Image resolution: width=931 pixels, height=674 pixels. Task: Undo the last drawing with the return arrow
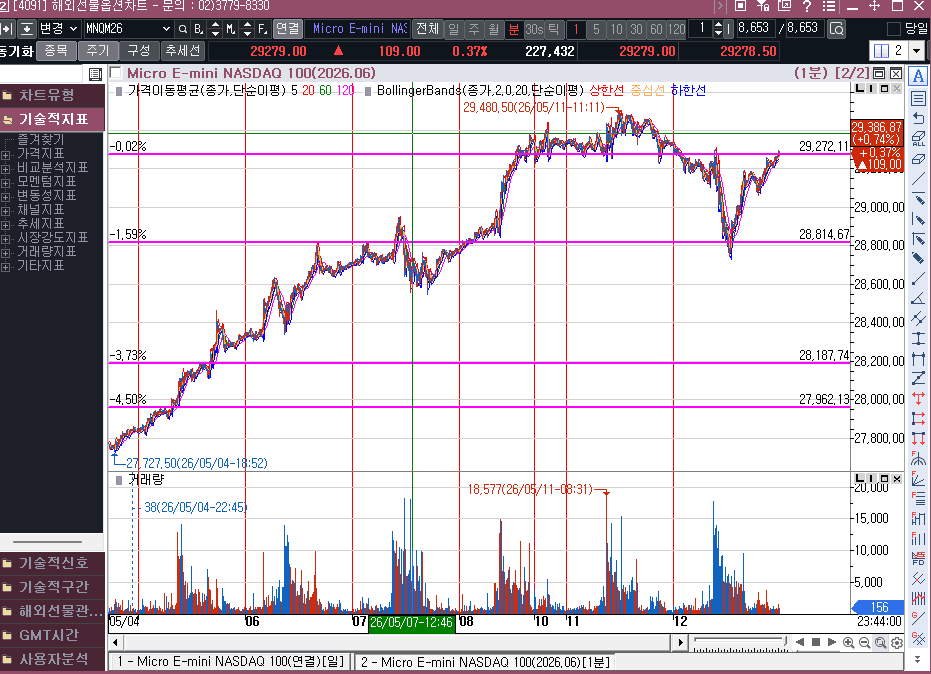pos(918,118)
